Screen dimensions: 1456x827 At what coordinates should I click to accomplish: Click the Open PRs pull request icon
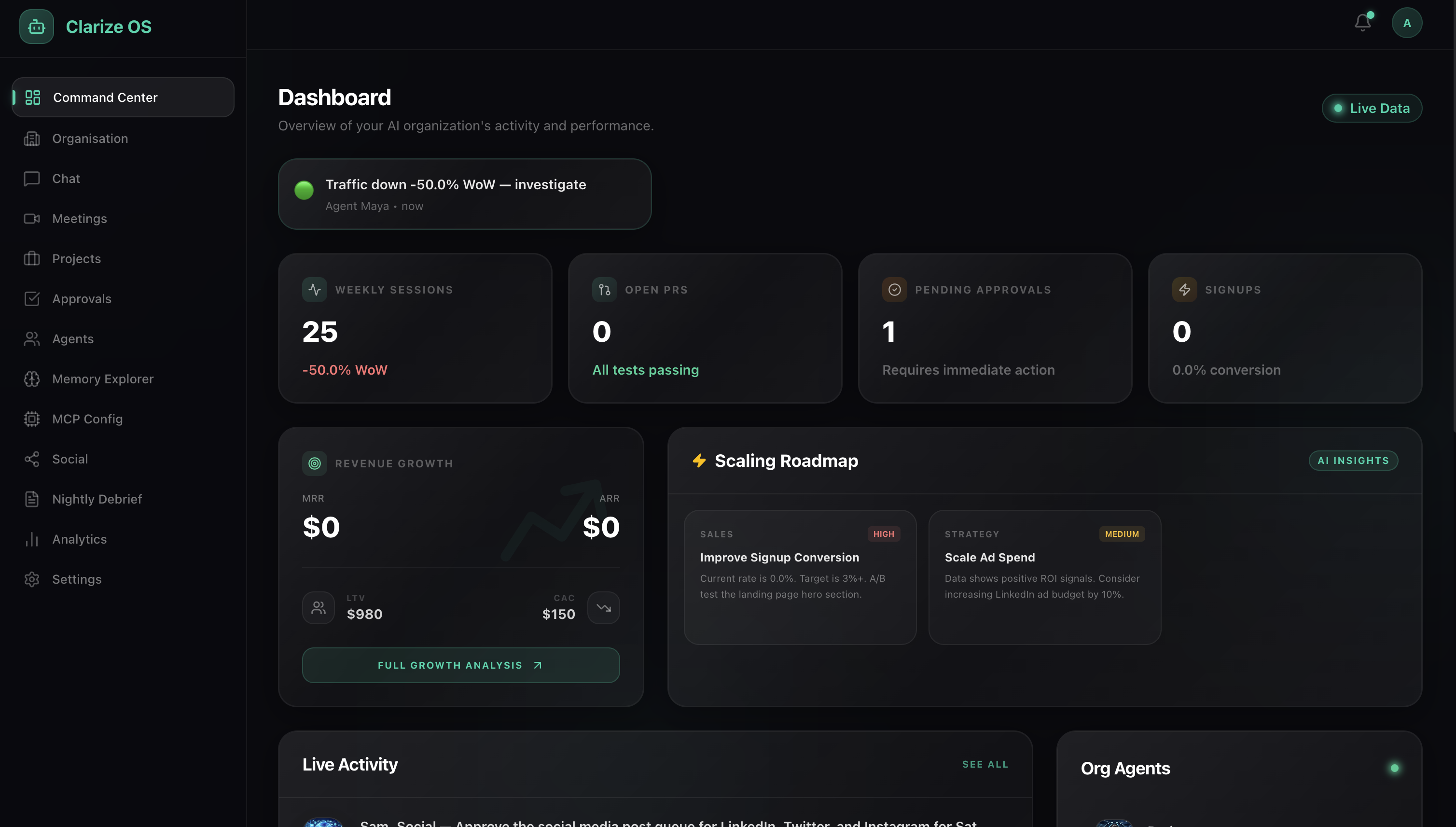[604, 290]
